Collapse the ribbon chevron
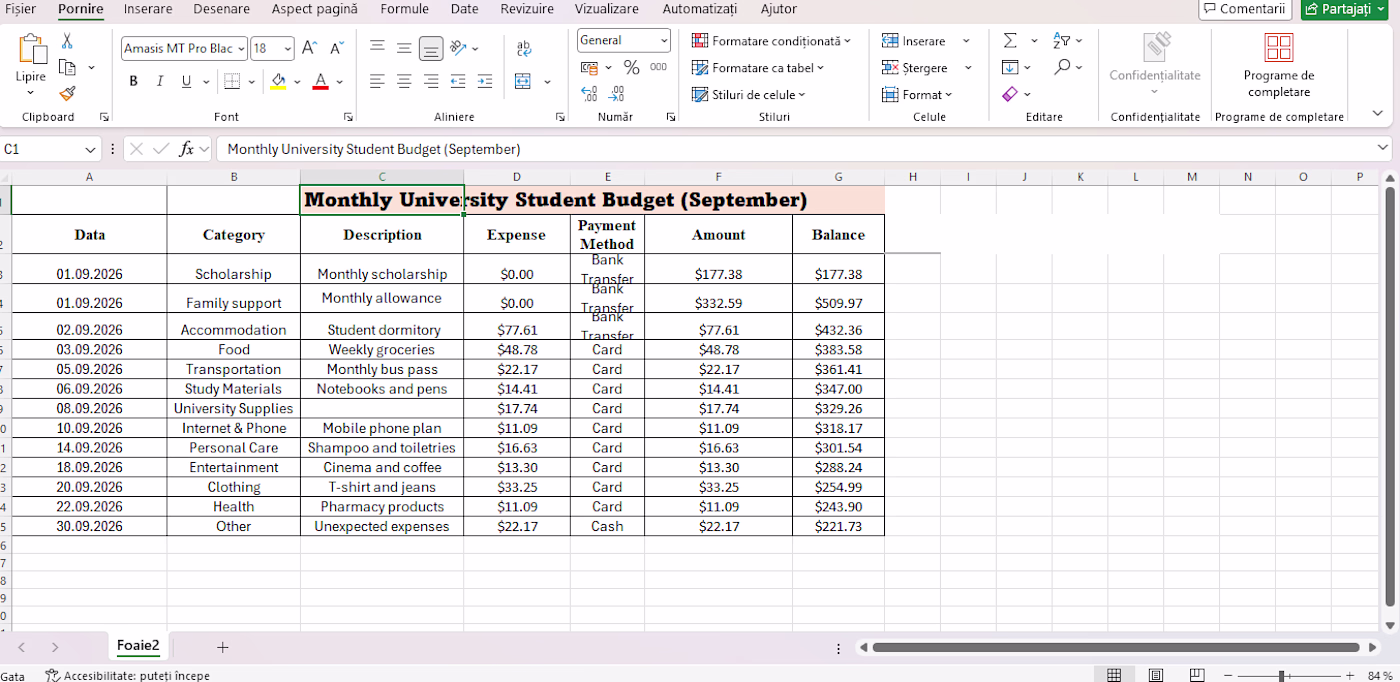The height and width of the screenshot is (682, 1400). [1377, 113]
